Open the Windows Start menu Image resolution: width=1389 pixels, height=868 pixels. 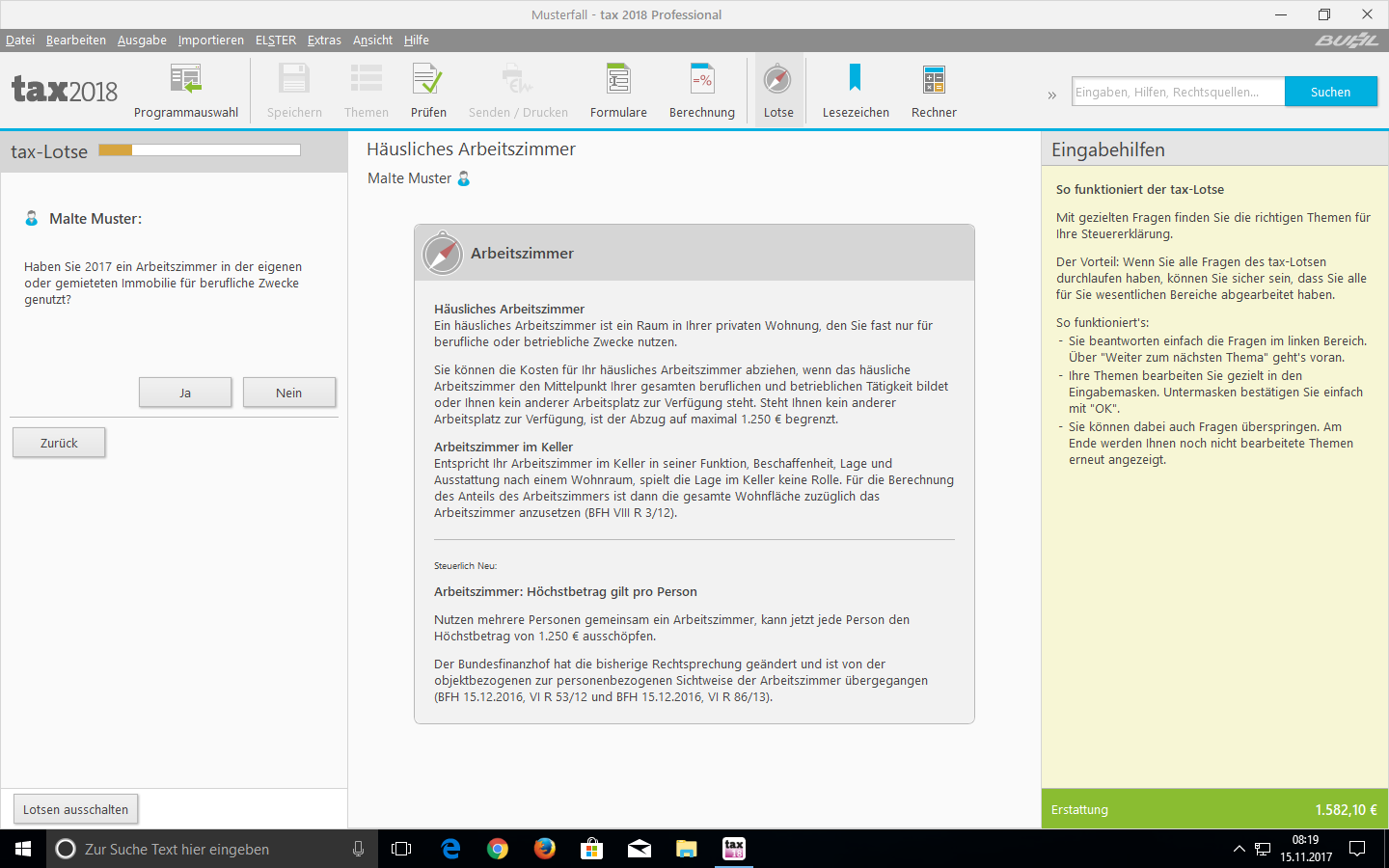click(23, 849)
